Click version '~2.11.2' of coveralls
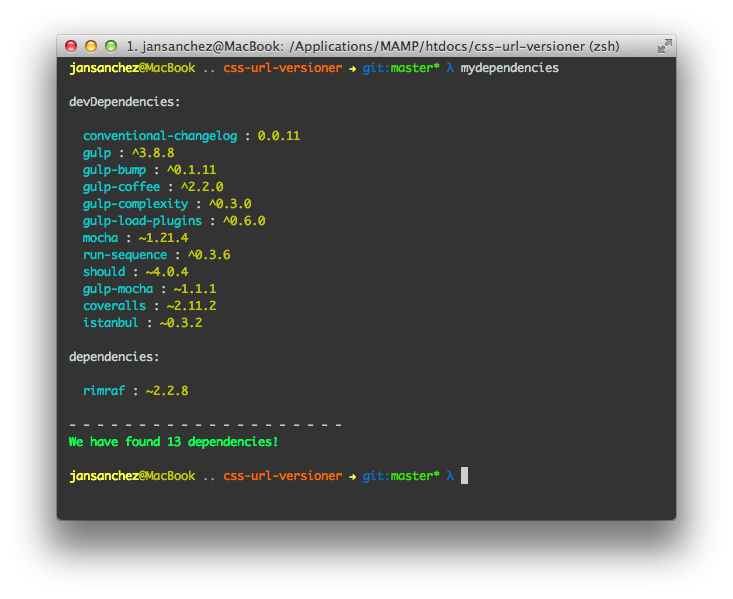The width and height of the screenshot is (733, 599). tap(192, 306)
